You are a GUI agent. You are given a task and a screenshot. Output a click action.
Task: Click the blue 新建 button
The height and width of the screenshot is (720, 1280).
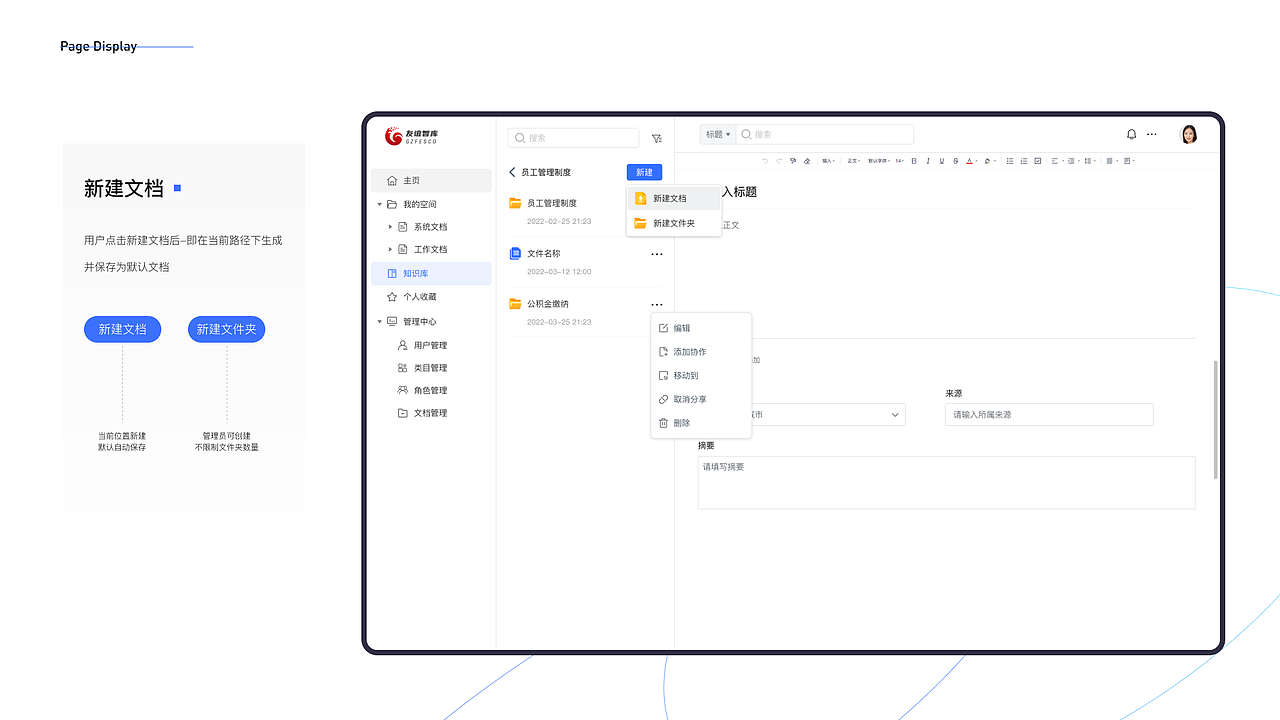(x=644, y=172)
